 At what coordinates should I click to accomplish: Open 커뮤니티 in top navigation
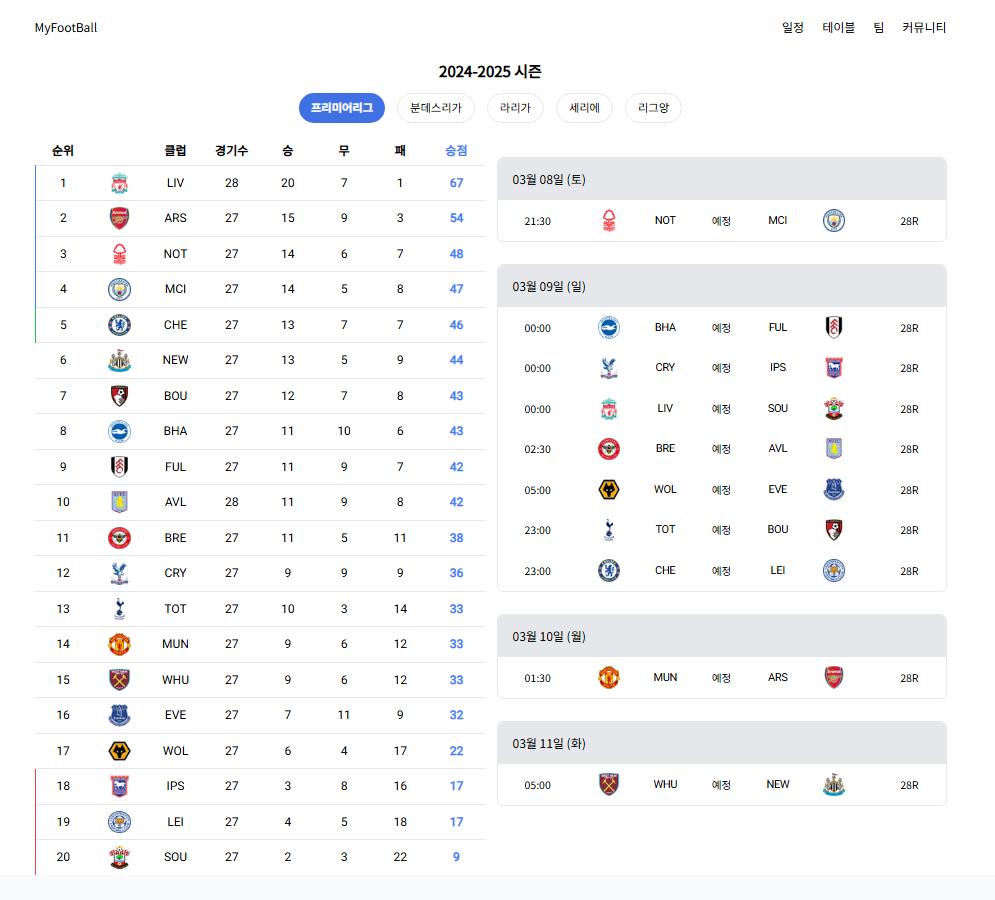(924, 27)
